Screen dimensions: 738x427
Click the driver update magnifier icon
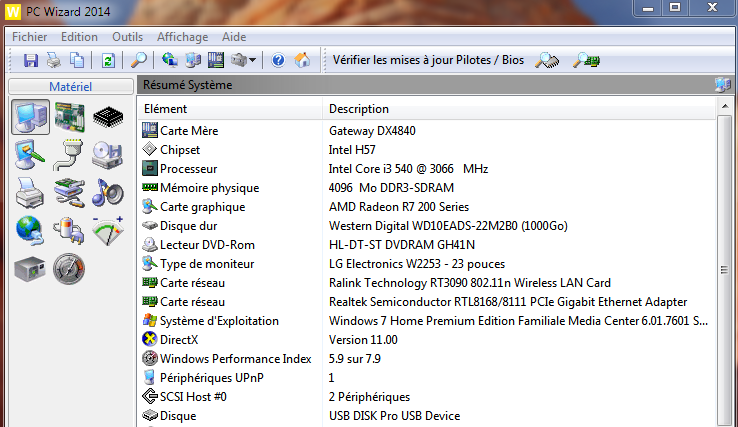pyautogui.click(x=547, y=60)
